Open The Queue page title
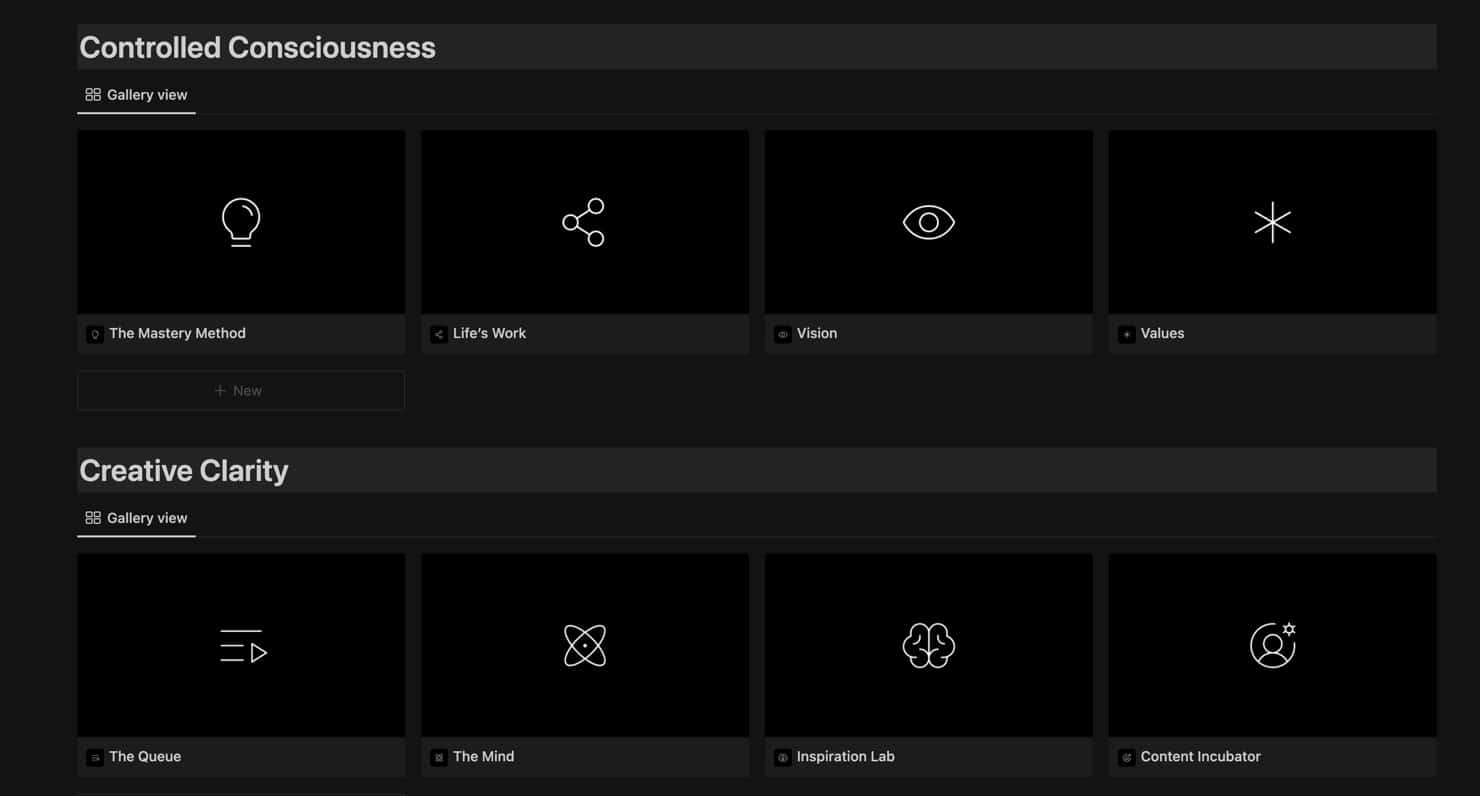This screenshot has width=1480, height=796. (145, 757)
